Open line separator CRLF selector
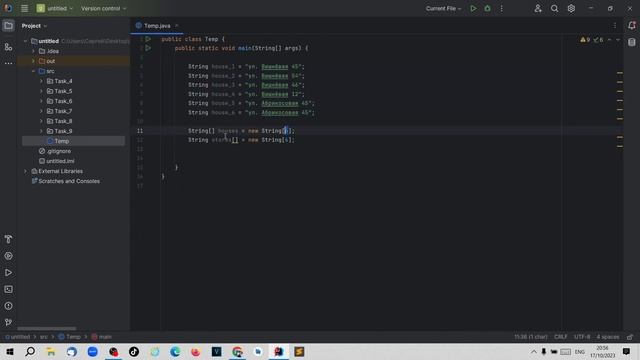 pyautogui.click(x=561, y=337)
